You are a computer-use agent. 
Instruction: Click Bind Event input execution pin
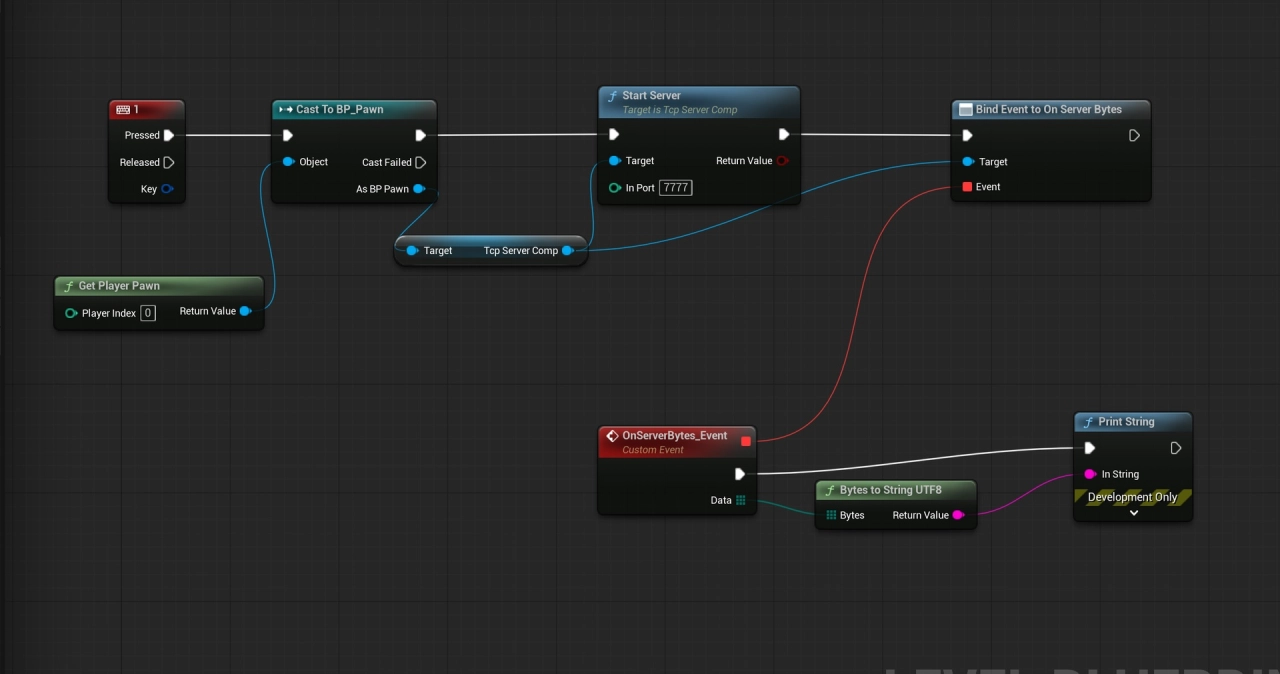coord(967,135)
